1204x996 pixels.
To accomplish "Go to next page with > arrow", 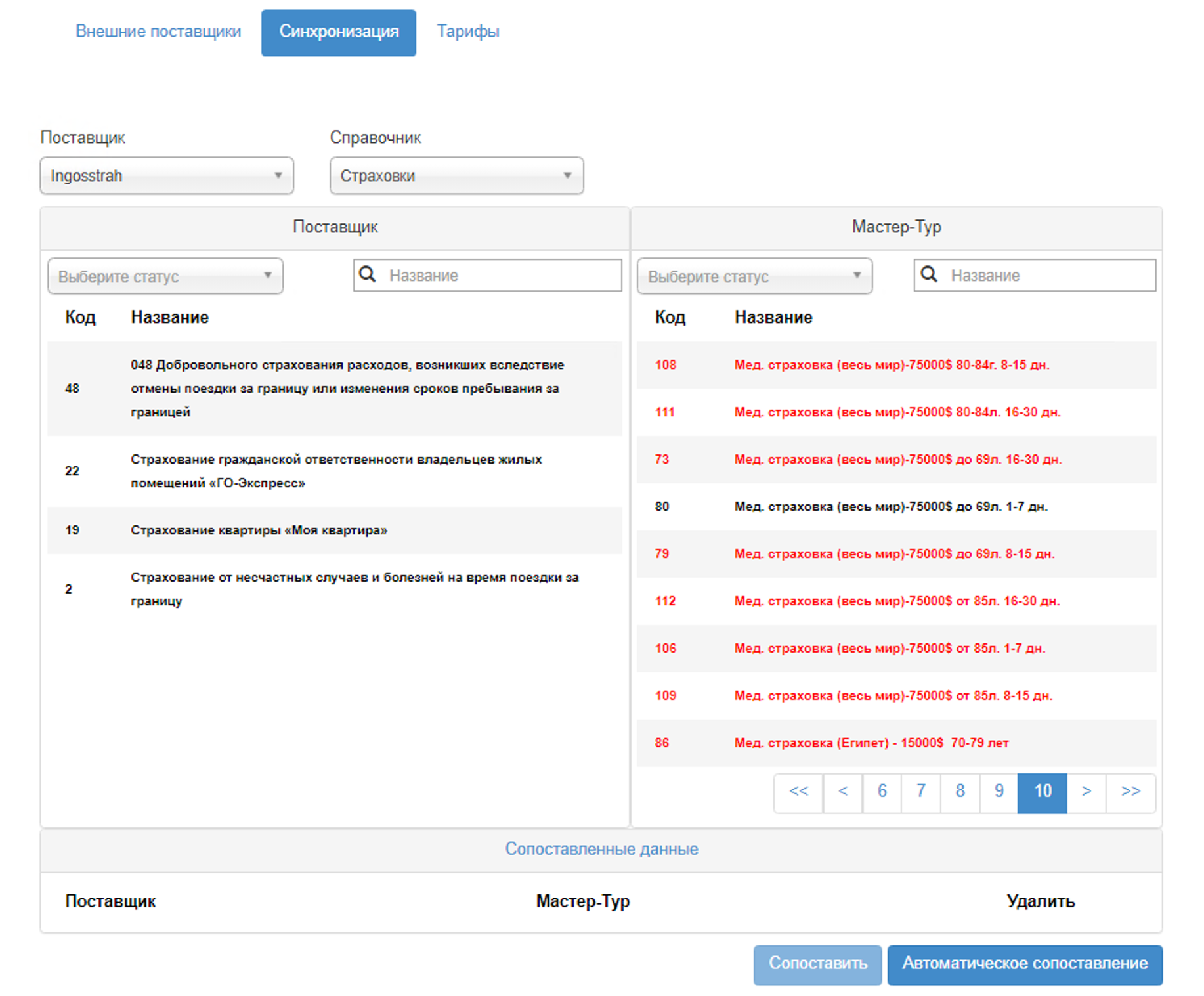I will coord(1086,792).
